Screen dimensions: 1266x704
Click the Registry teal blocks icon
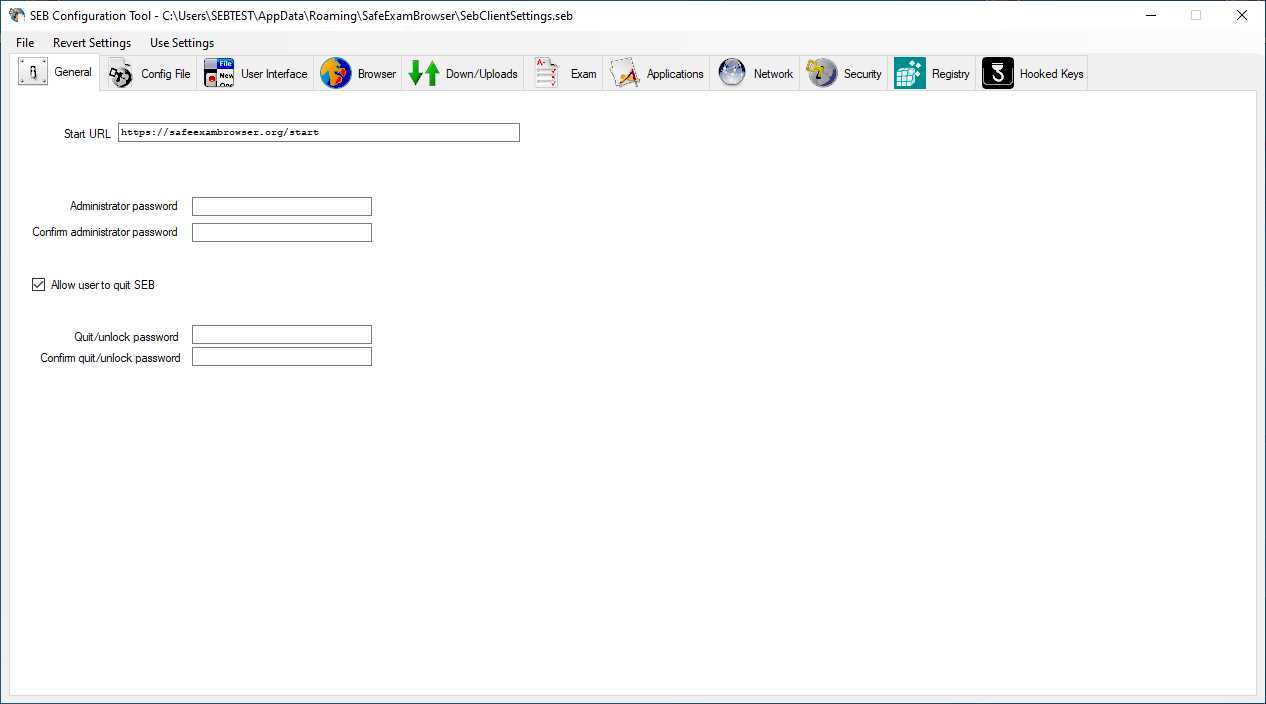(x=910, y=73)
